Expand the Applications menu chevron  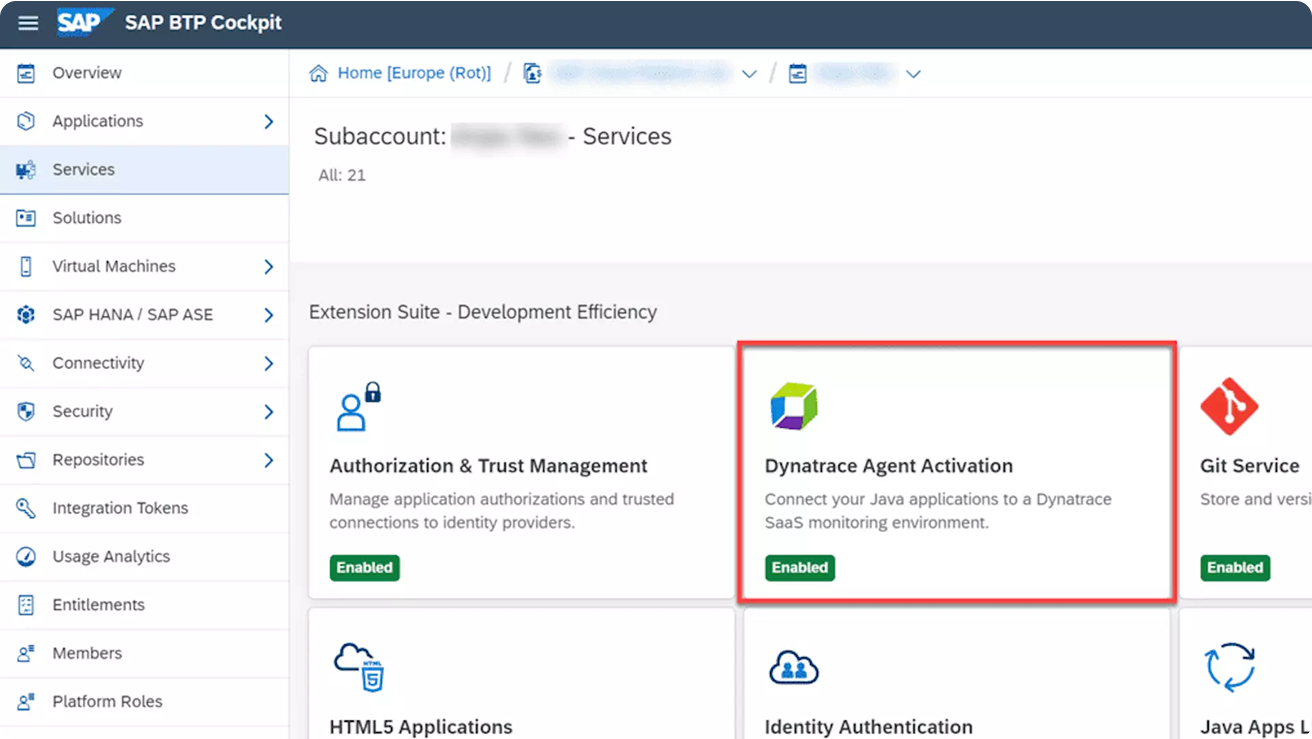268,121
